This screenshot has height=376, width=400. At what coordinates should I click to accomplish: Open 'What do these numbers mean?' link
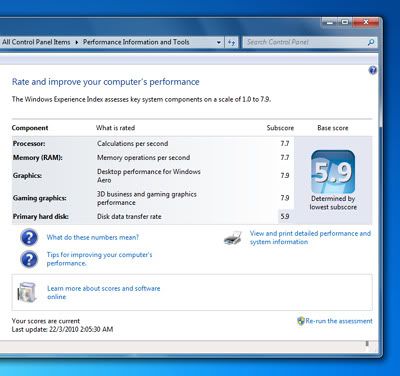pos(93,237)
